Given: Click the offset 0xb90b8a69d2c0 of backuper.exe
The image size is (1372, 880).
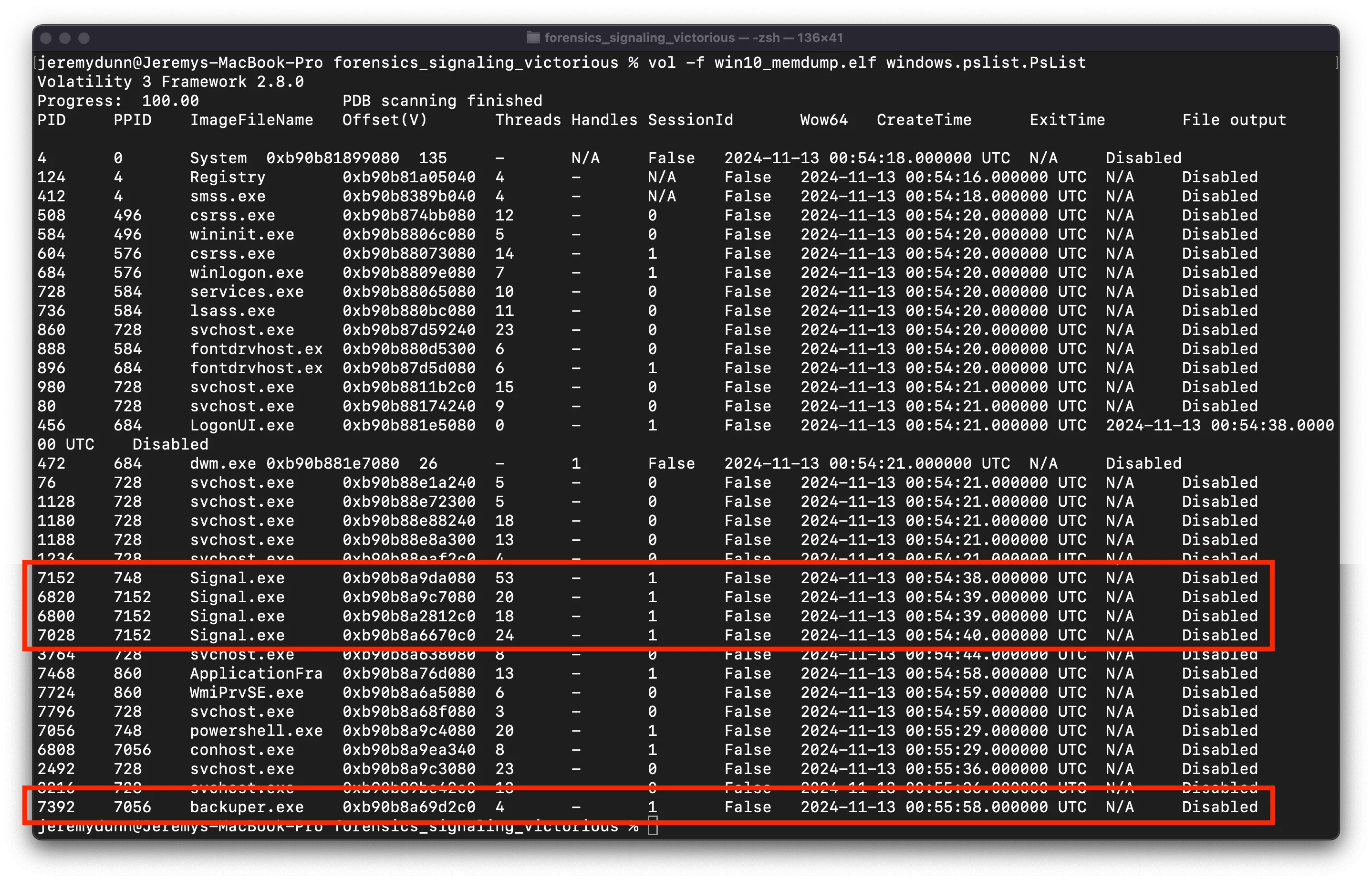Looking at the screenshot, I should pos(408,807).
